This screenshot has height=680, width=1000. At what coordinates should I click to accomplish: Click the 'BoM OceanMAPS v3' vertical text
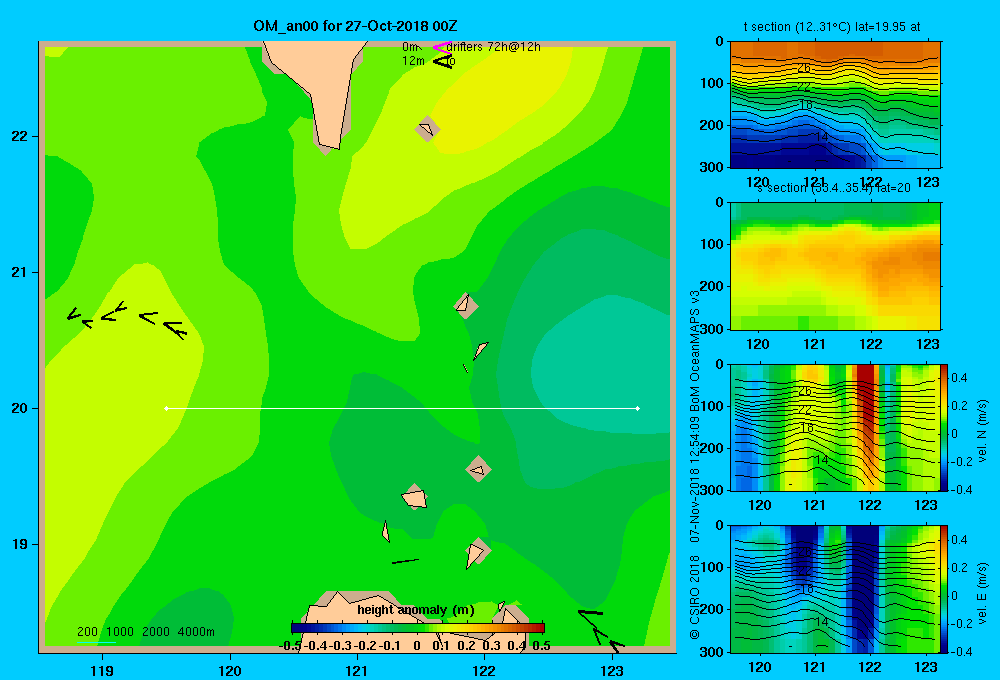pos(695,349)
